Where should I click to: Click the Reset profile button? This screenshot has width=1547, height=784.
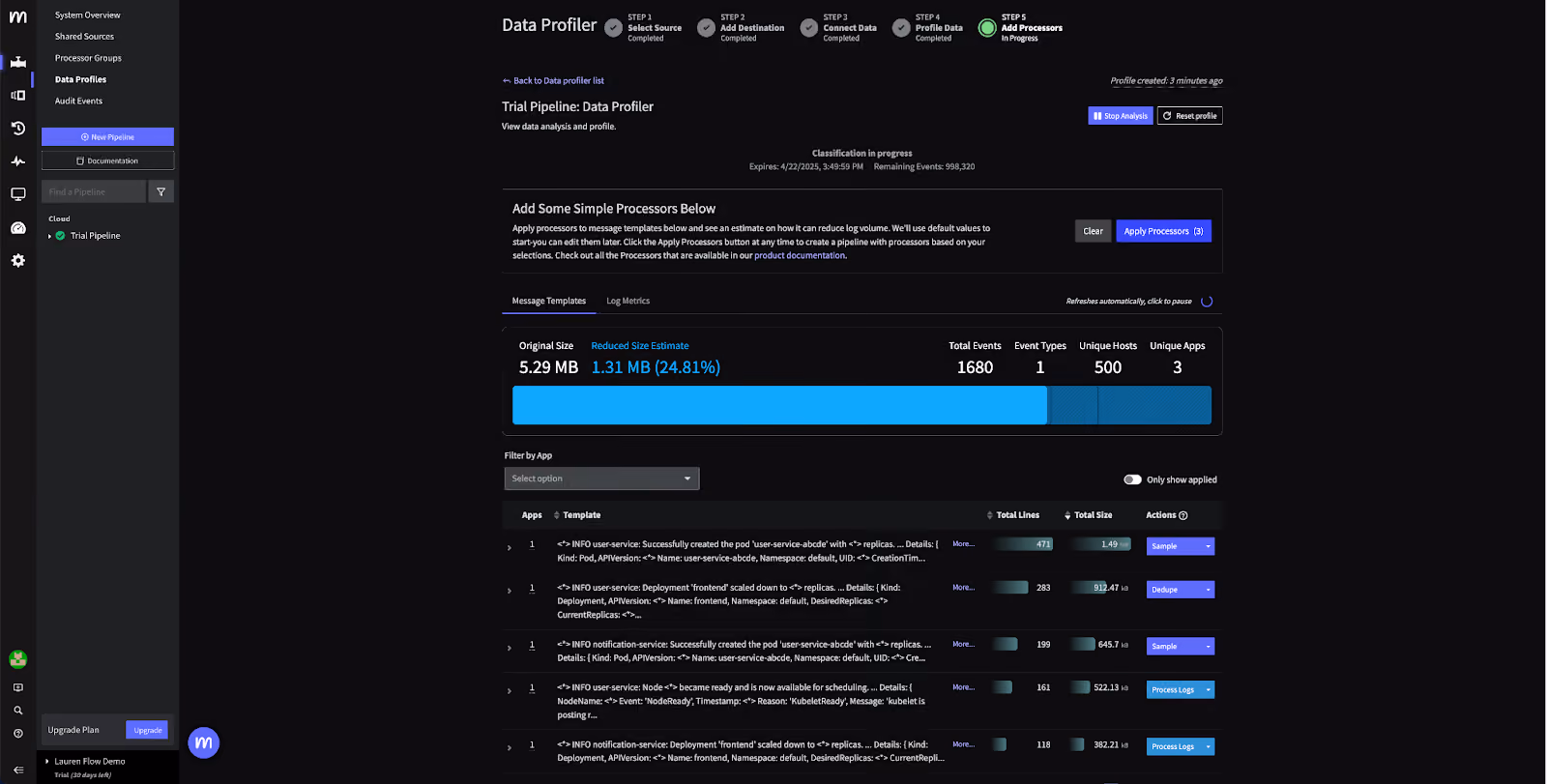tap(1190, 116)
